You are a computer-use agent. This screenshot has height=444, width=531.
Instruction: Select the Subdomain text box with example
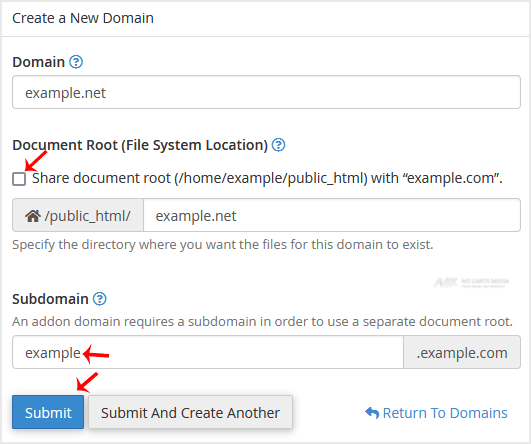tap(208, 352)
